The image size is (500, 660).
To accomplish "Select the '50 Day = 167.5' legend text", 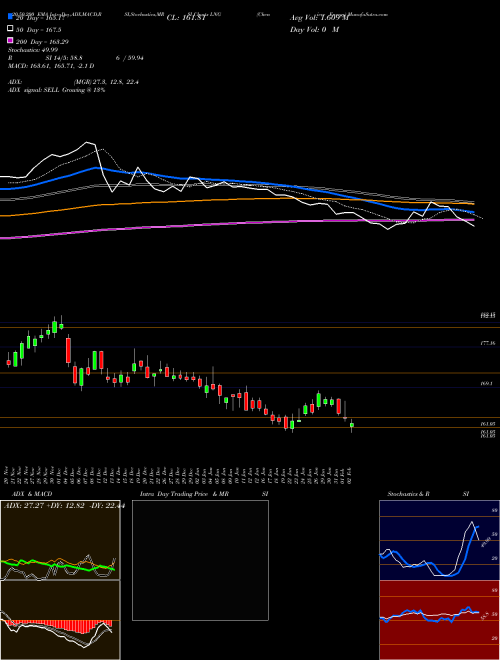I will (x=38, y=30).
